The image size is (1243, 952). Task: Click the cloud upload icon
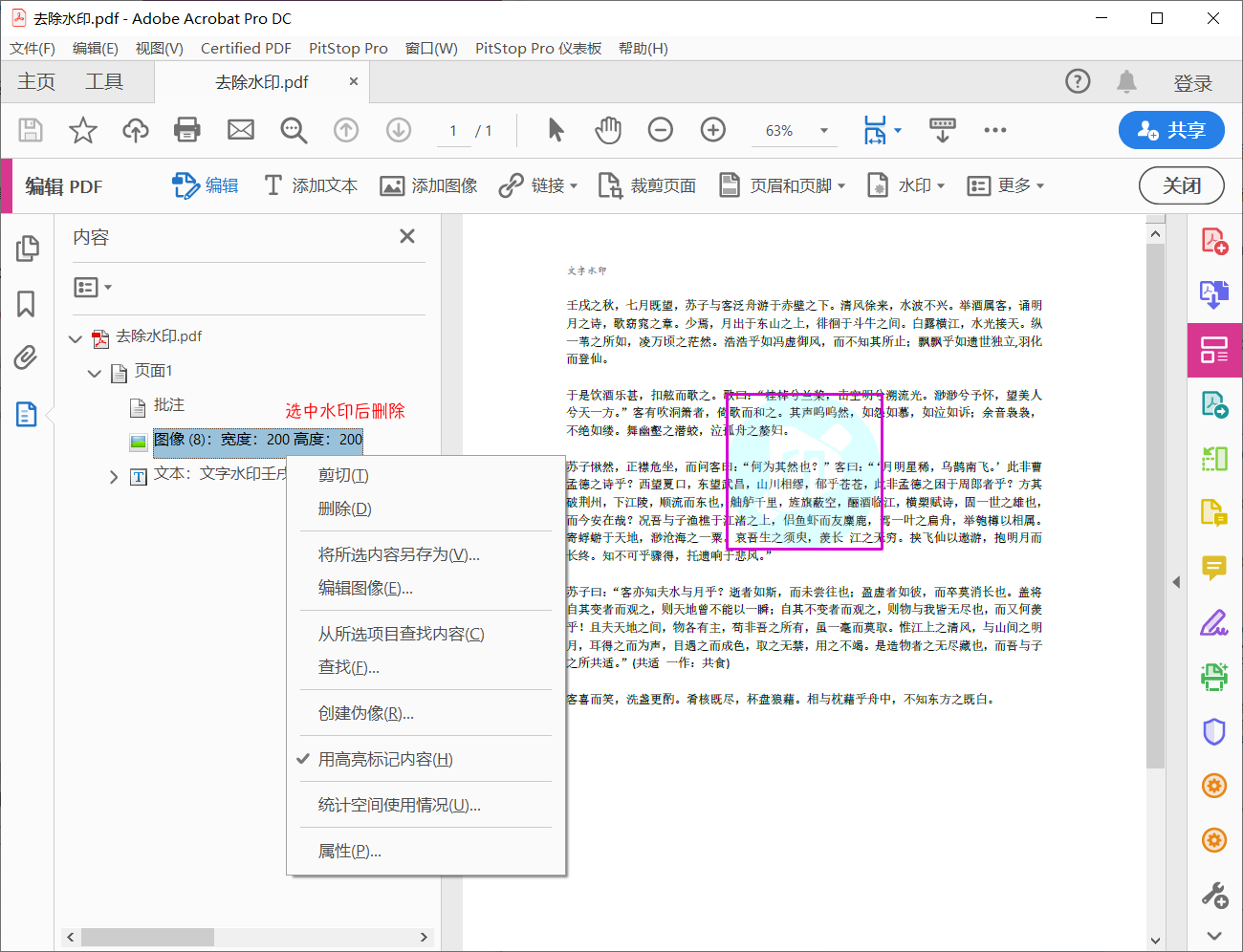coord(136,130)
